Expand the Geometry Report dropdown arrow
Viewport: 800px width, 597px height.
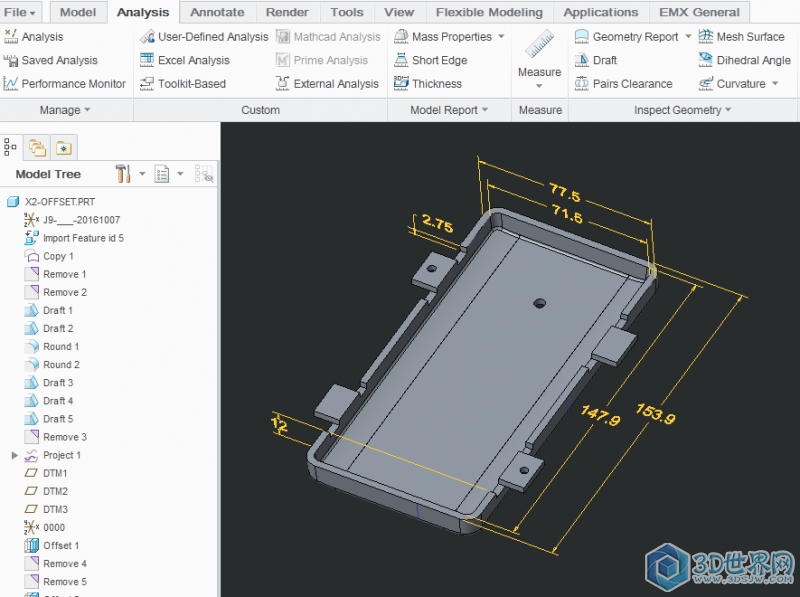(x=688, y=36)
